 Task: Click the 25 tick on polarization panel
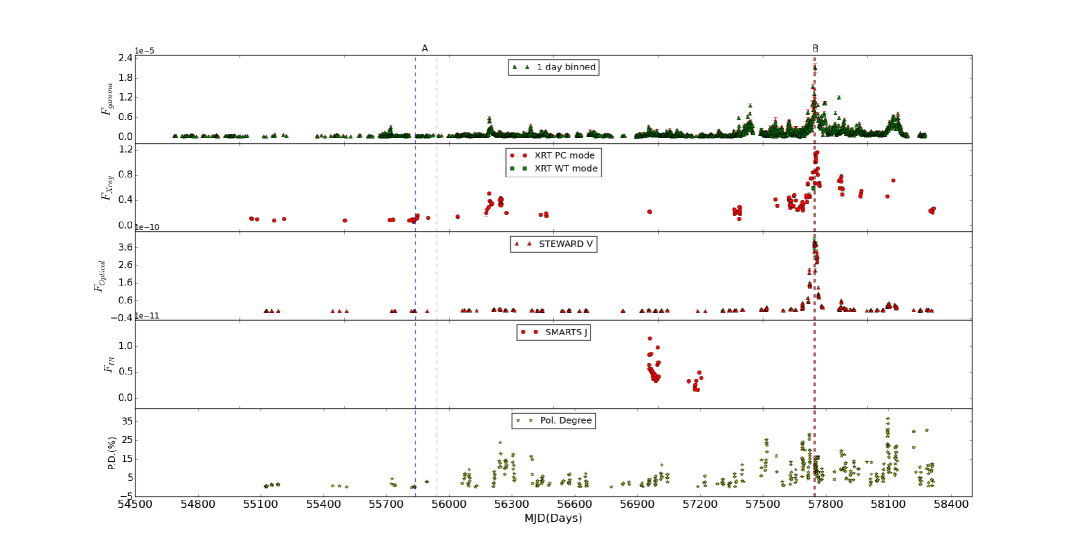(126, 440)
